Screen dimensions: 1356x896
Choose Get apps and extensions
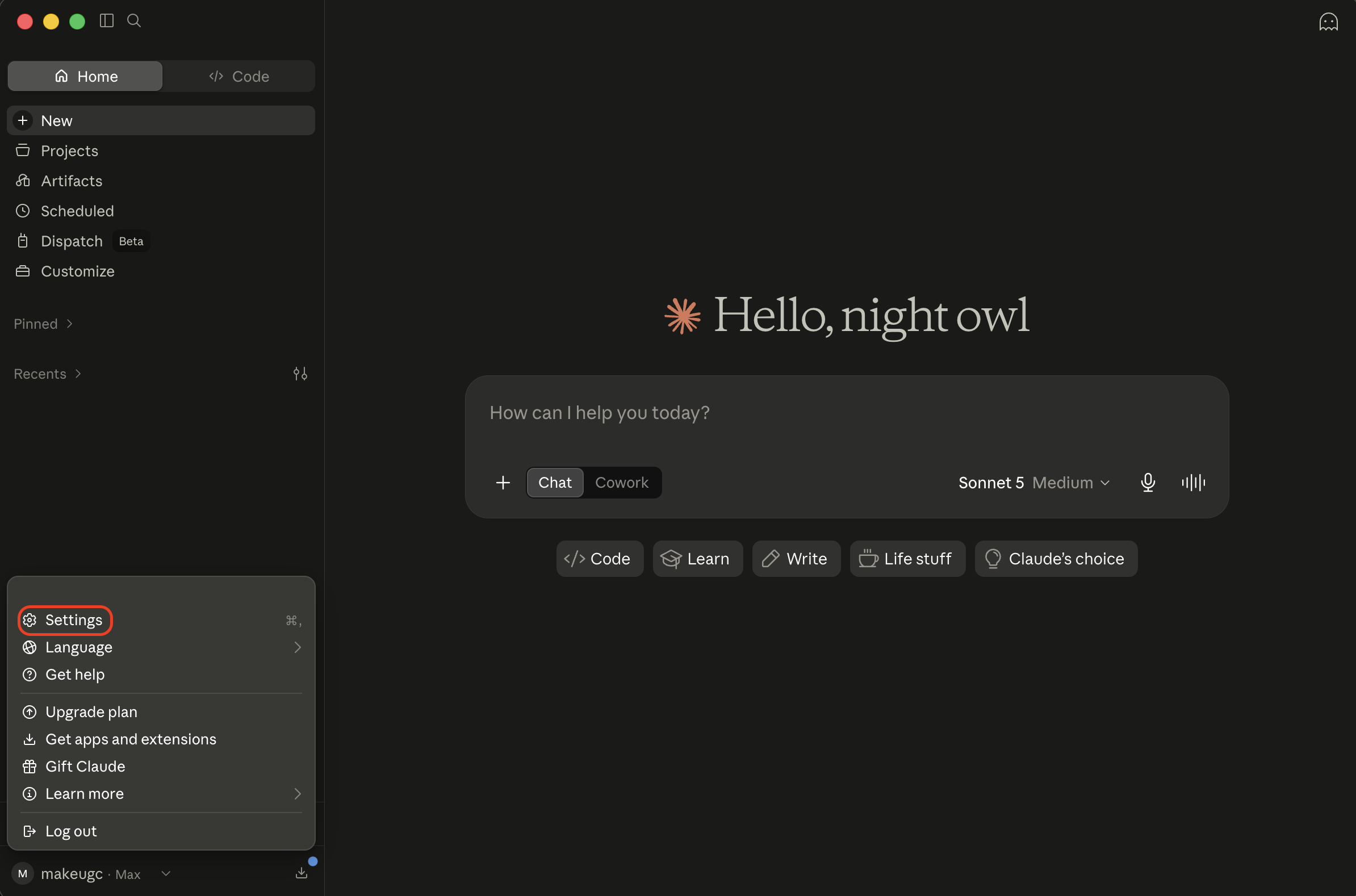click(x=161, y=739)
